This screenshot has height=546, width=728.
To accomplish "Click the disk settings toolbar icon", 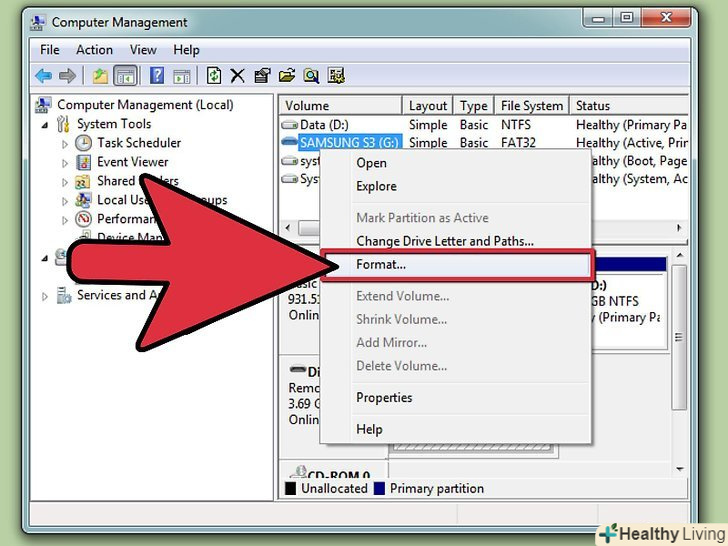I will pyautogui.click(x=336, y=75).
